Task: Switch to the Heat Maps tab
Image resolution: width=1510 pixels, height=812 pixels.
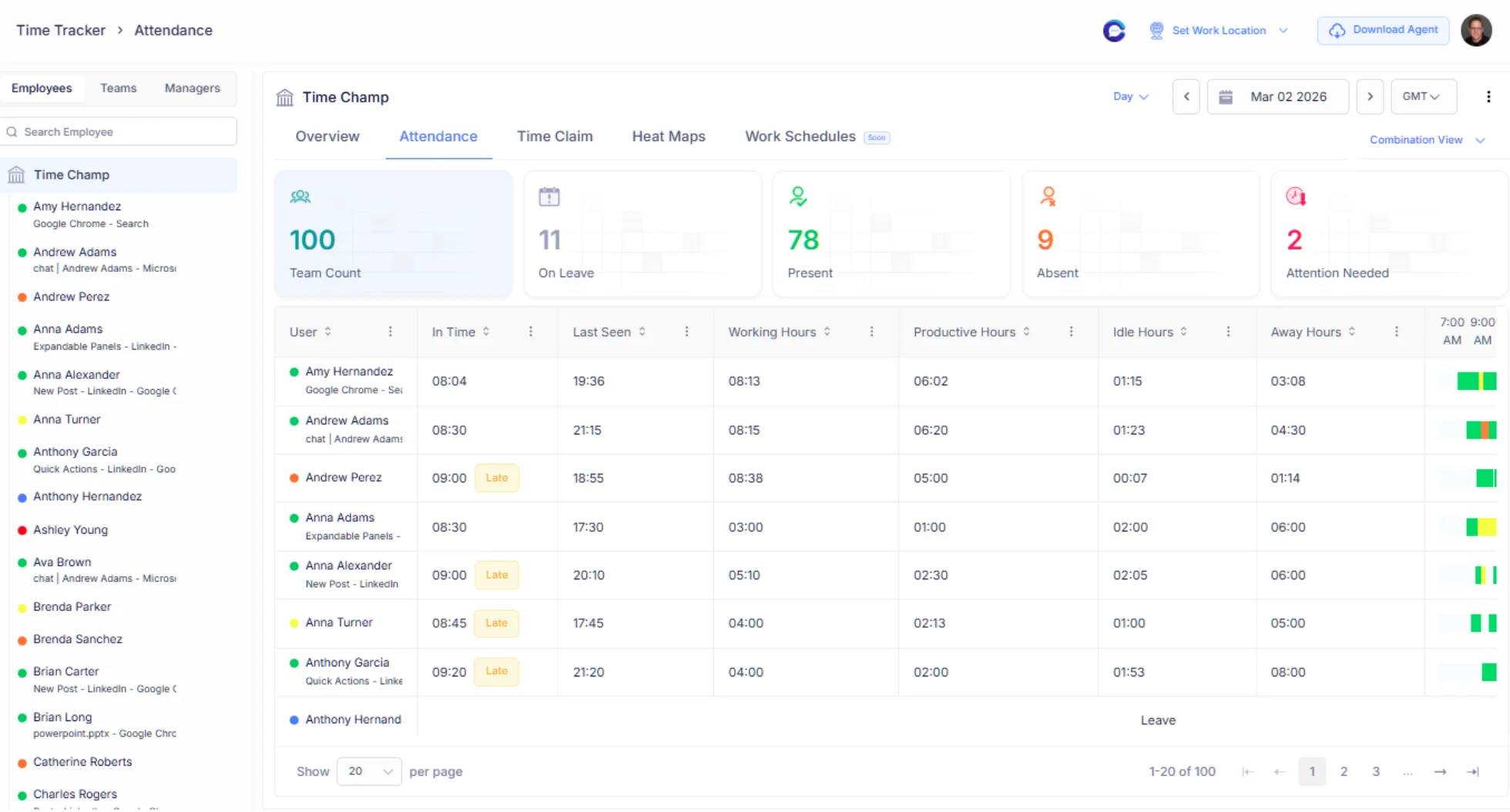Action: tap(669, 136)
